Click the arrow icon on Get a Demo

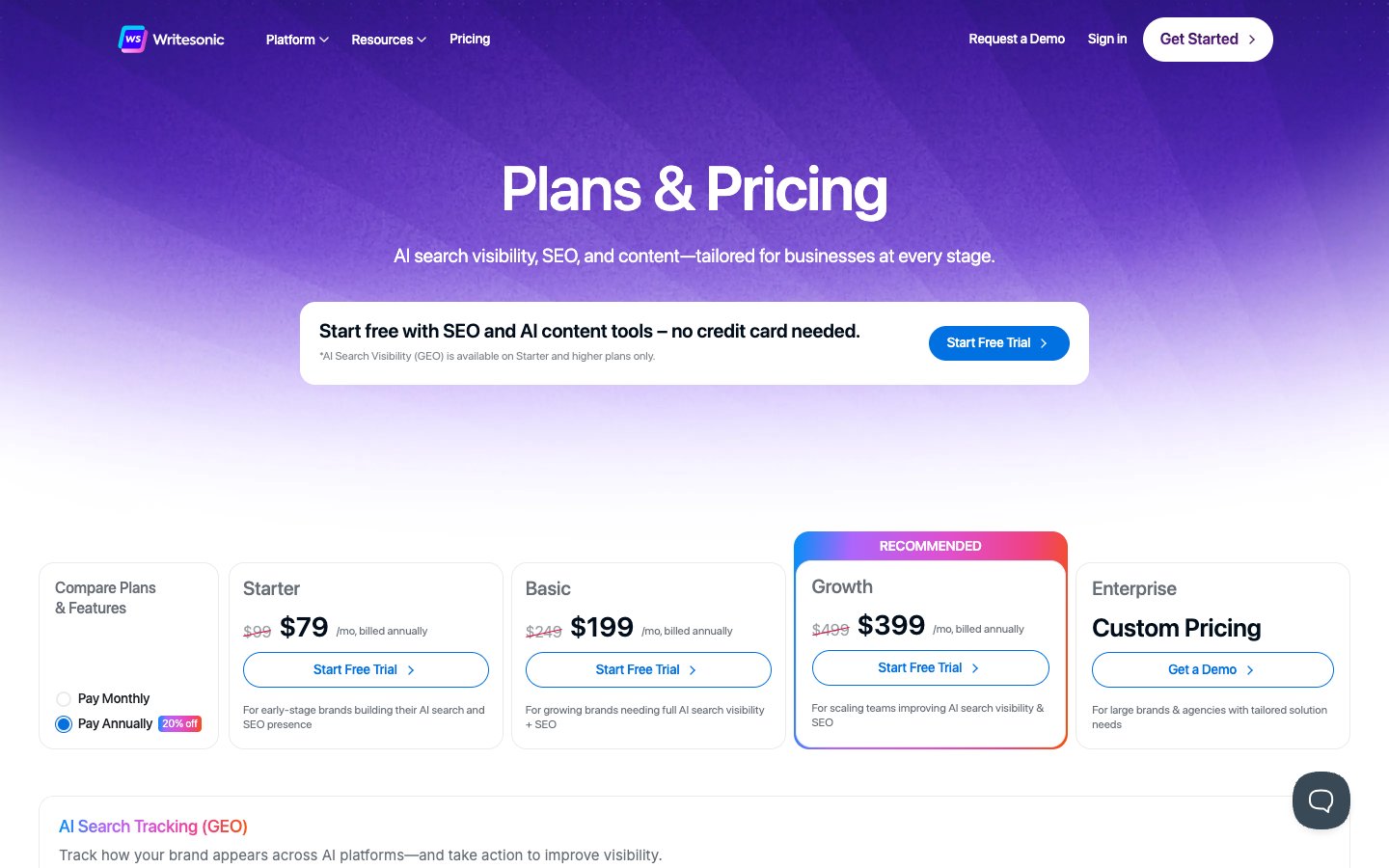(x=1250, y=670)
